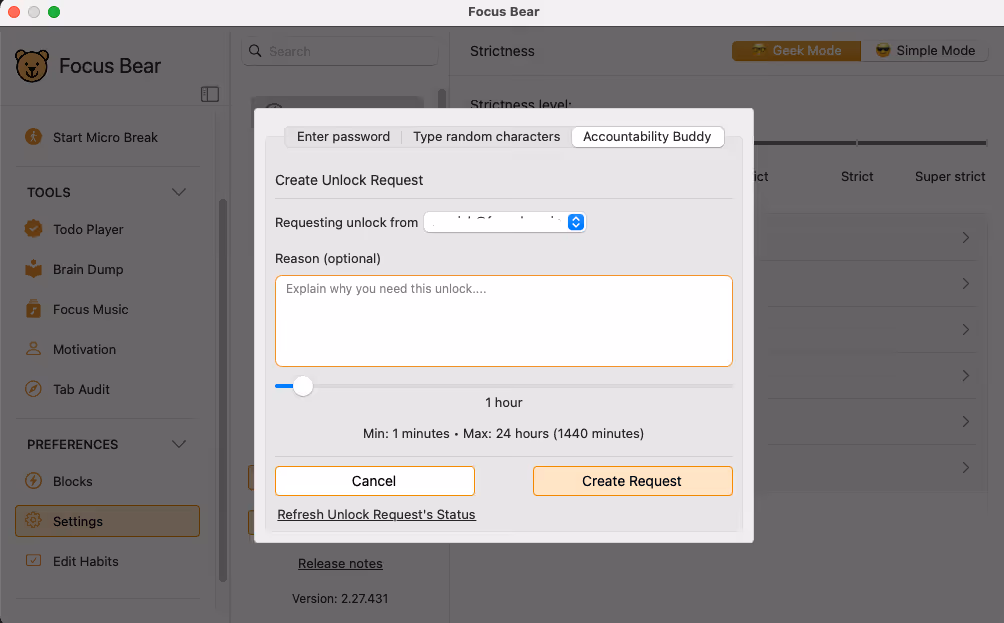Toggle the sidebar panel icon
1004x623 pixels.
click(209, 94)
